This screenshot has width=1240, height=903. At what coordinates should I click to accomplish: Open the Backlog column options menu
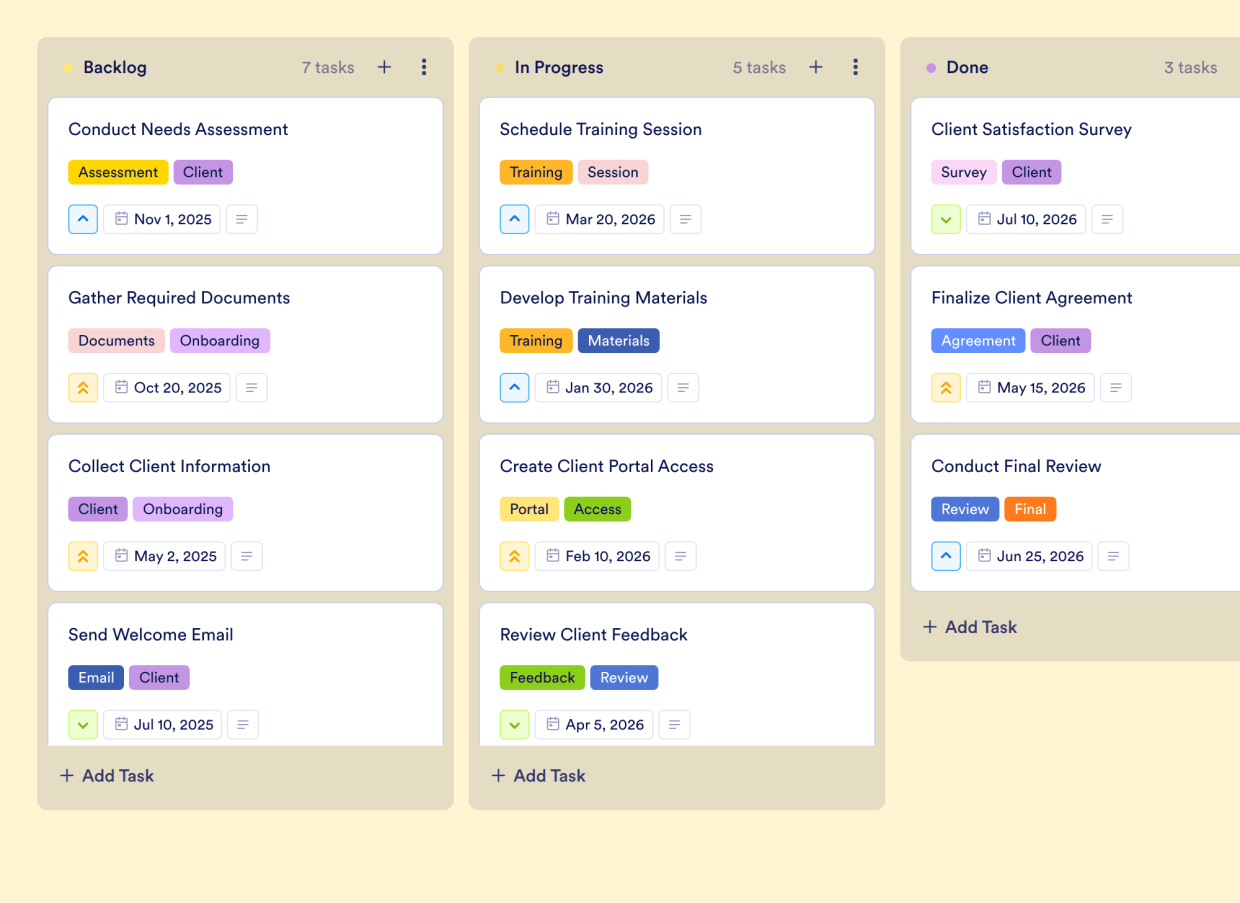pos(424,67)
